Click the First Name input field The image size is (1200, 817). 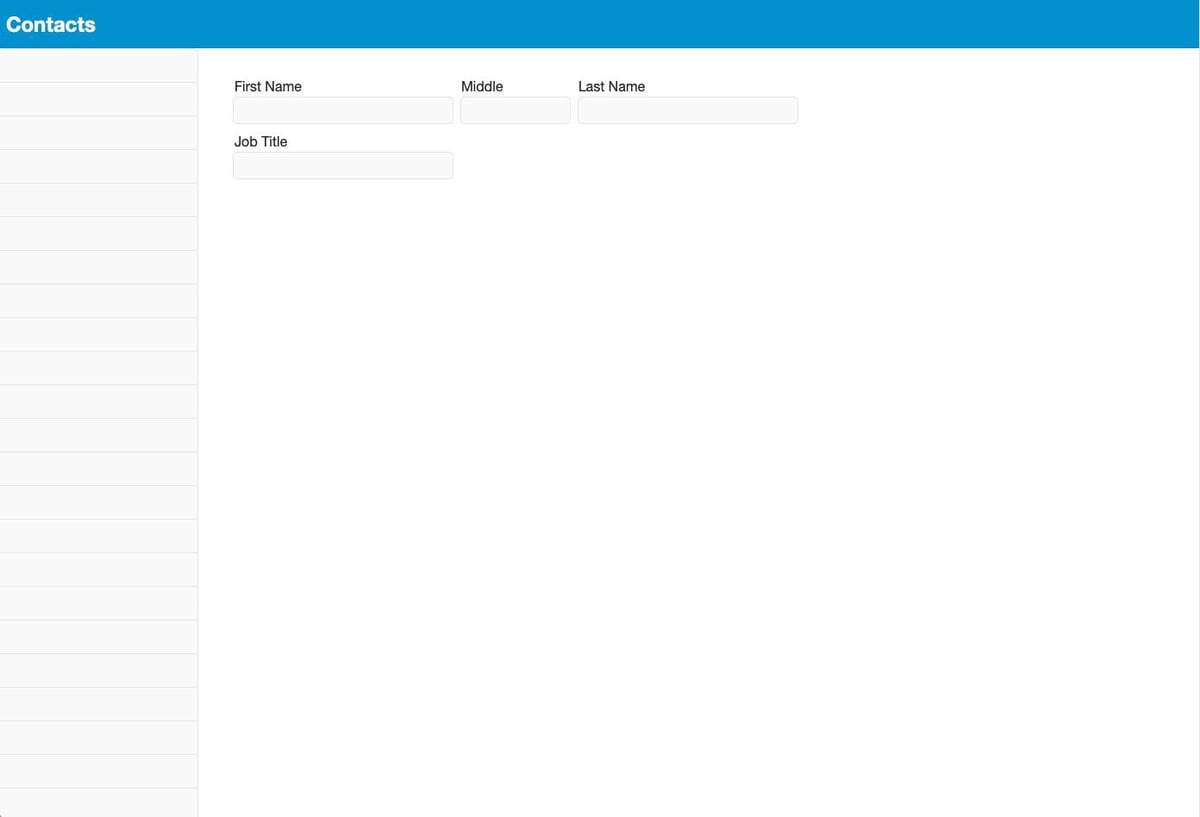click(343, 110)
